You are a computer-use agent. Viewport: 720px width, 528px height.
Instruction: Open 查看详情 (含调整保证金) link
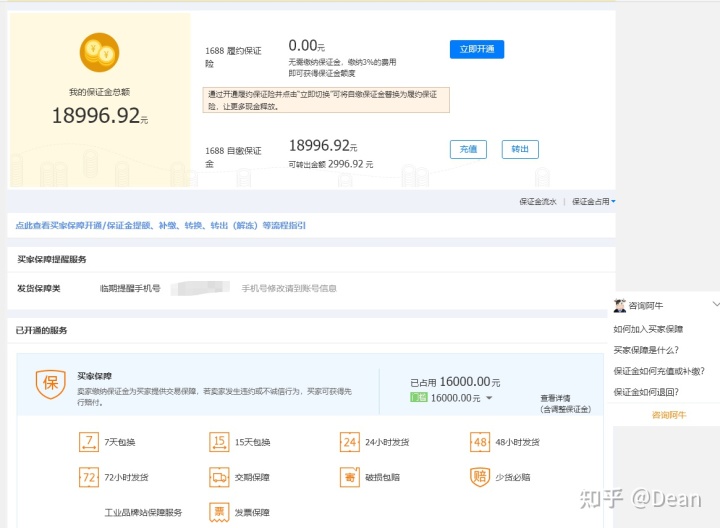tap(566, 404)
